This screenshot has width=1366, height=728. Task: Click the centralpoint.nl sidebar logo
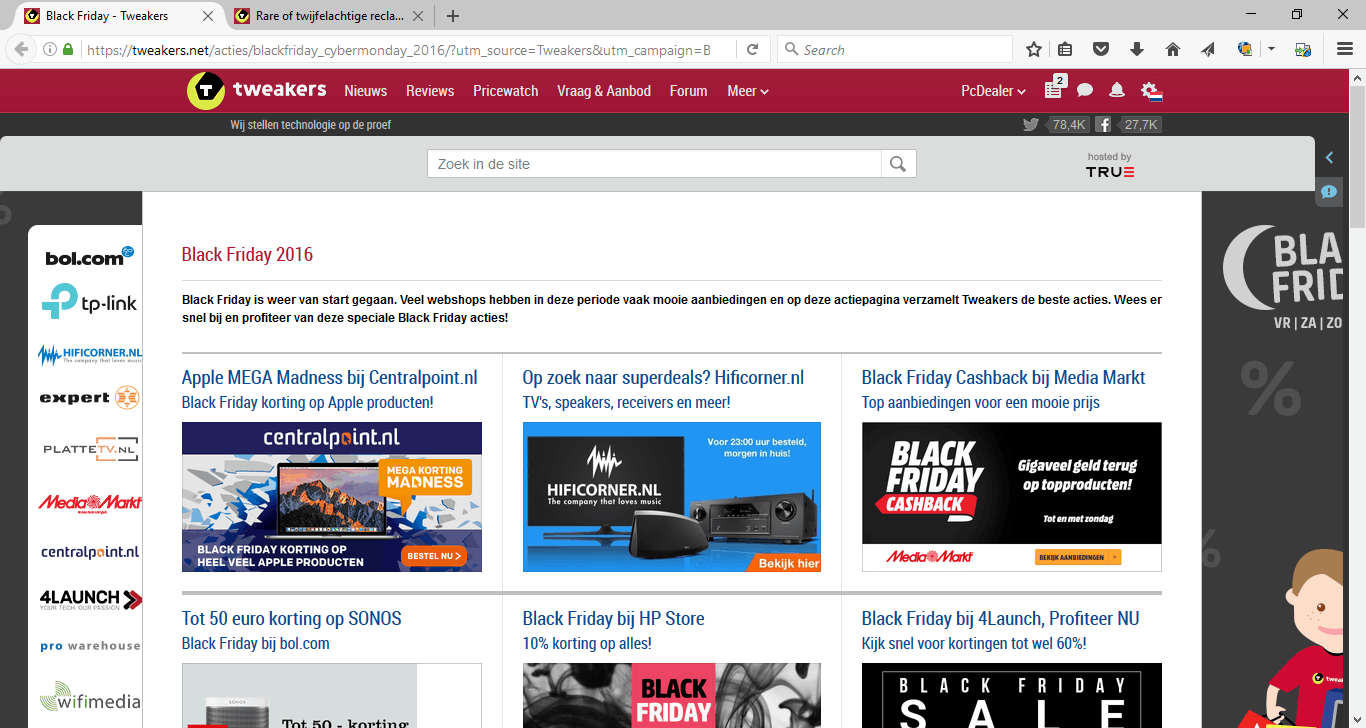90,552
